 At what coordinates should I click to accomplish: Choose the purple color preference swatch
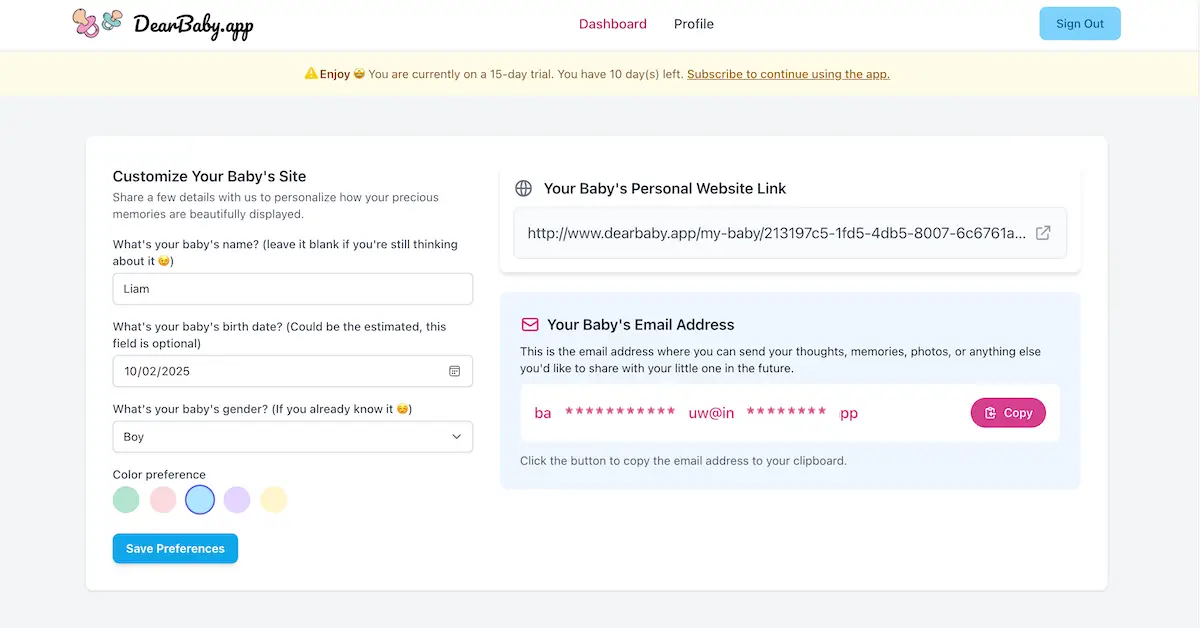(237, 500)
